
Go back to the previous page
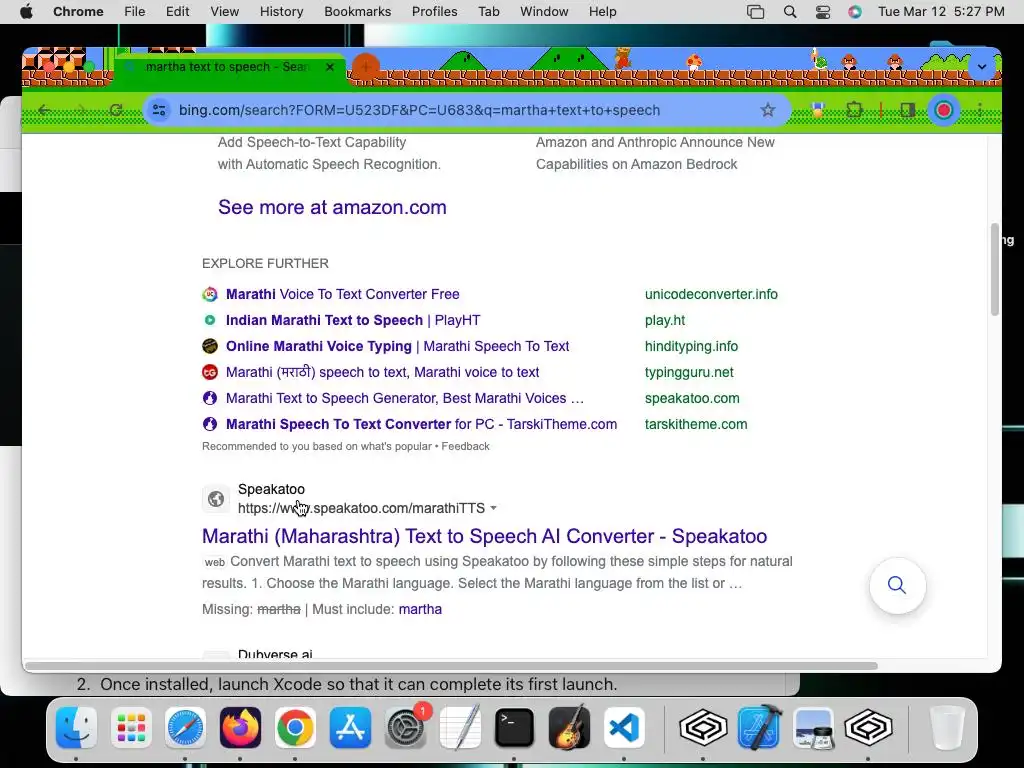point(44,110)
